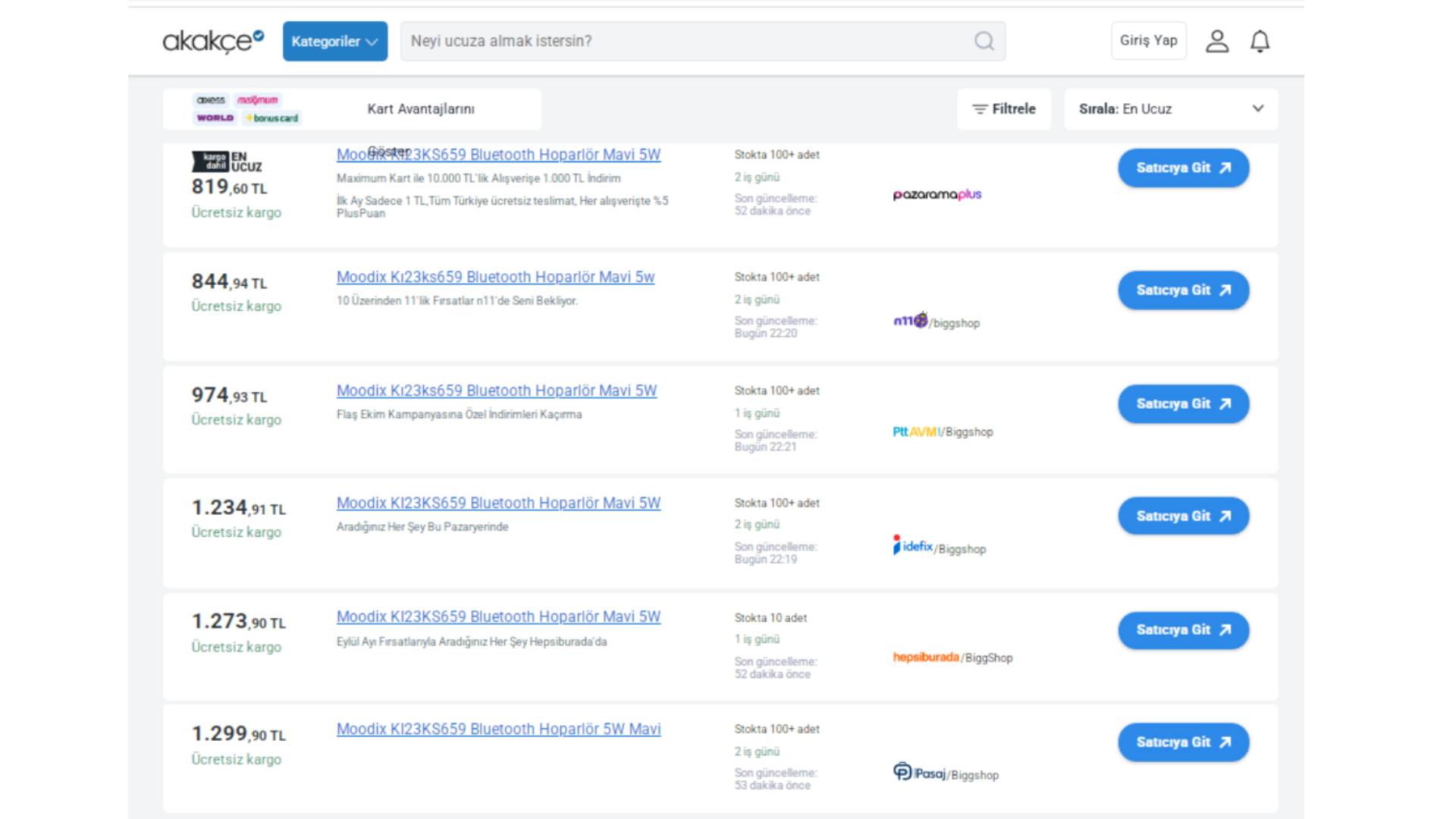Open the 974,93 TL Moodix product link
This screenshot has height=819, width=1456.
(497, 391)
